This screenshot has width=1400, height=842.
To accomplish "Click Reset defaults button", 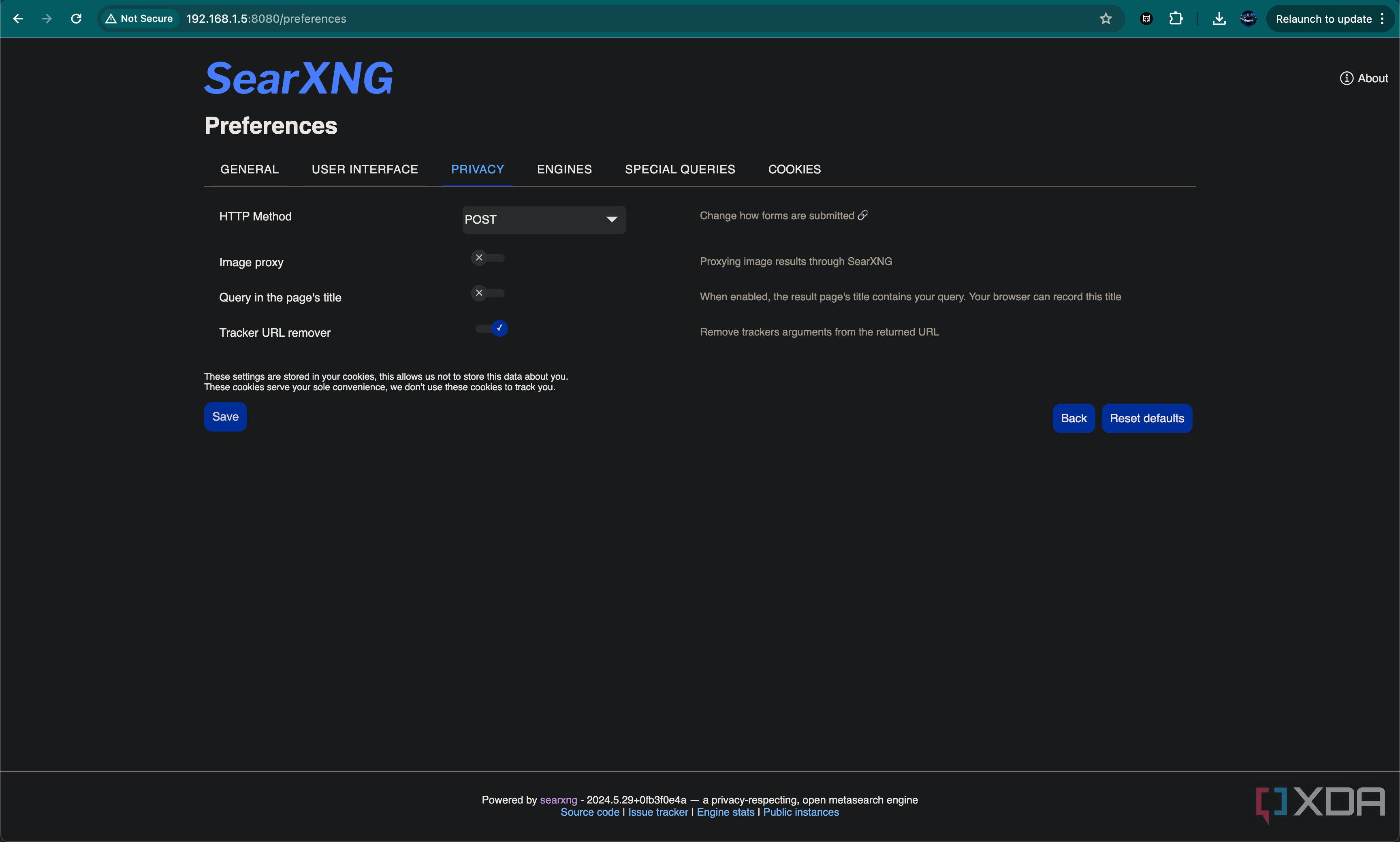I will (1146, 418).
